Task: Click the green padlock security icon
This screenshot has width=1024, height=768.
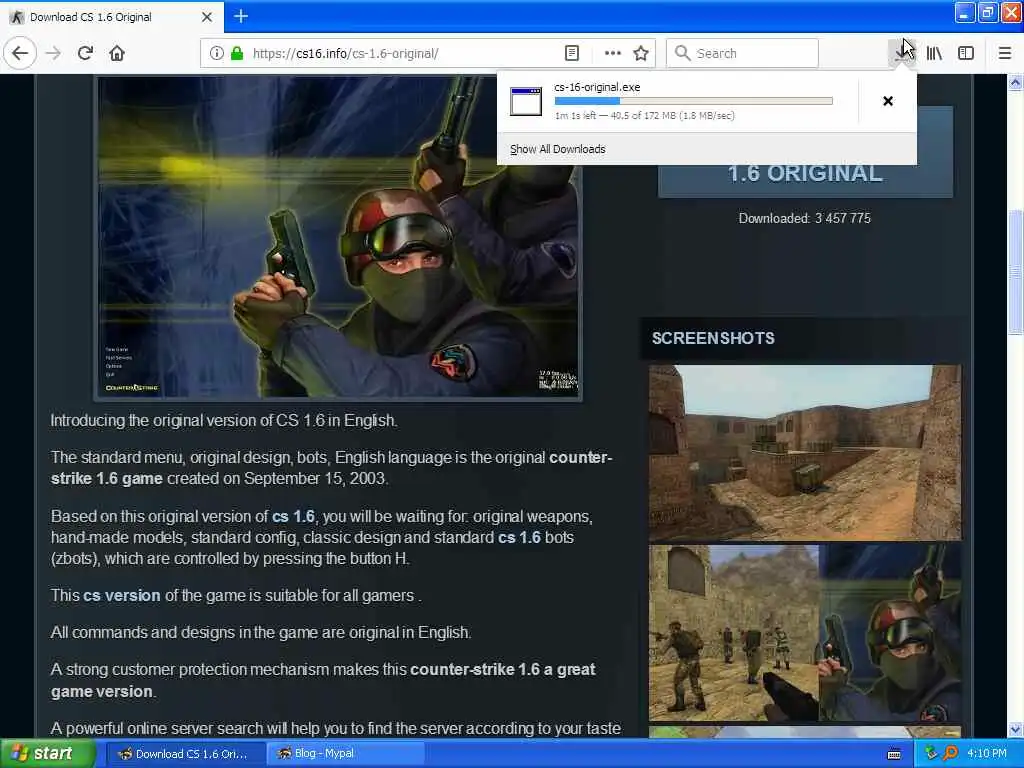Action: tap(237, 53)
